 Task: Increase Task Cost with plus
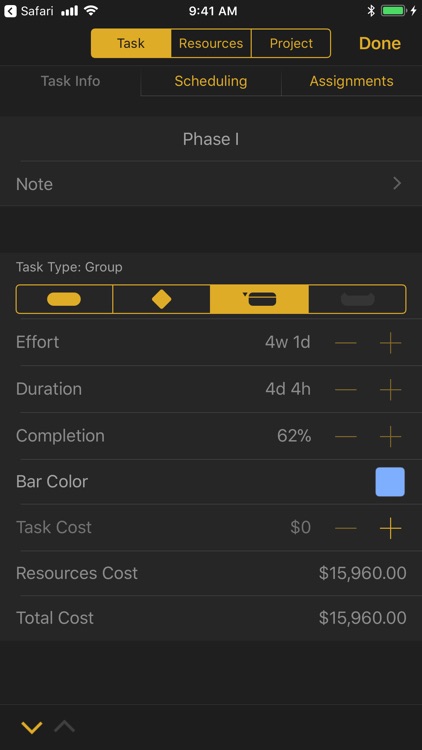(x=390, y=528)
